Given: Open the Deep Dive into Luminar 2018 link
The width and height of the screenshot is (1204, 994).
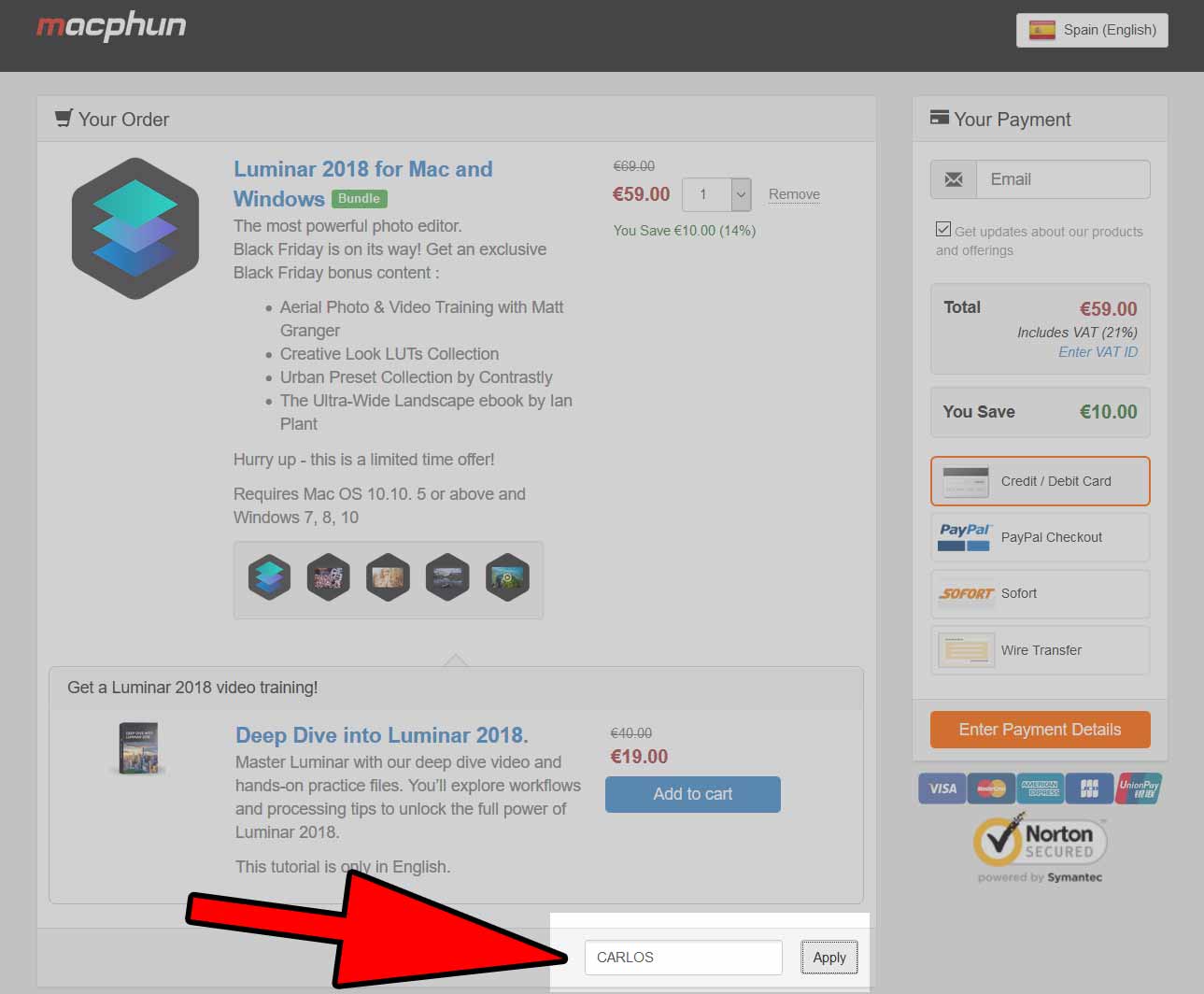Looking at the screenshot, I should point(382,735).
